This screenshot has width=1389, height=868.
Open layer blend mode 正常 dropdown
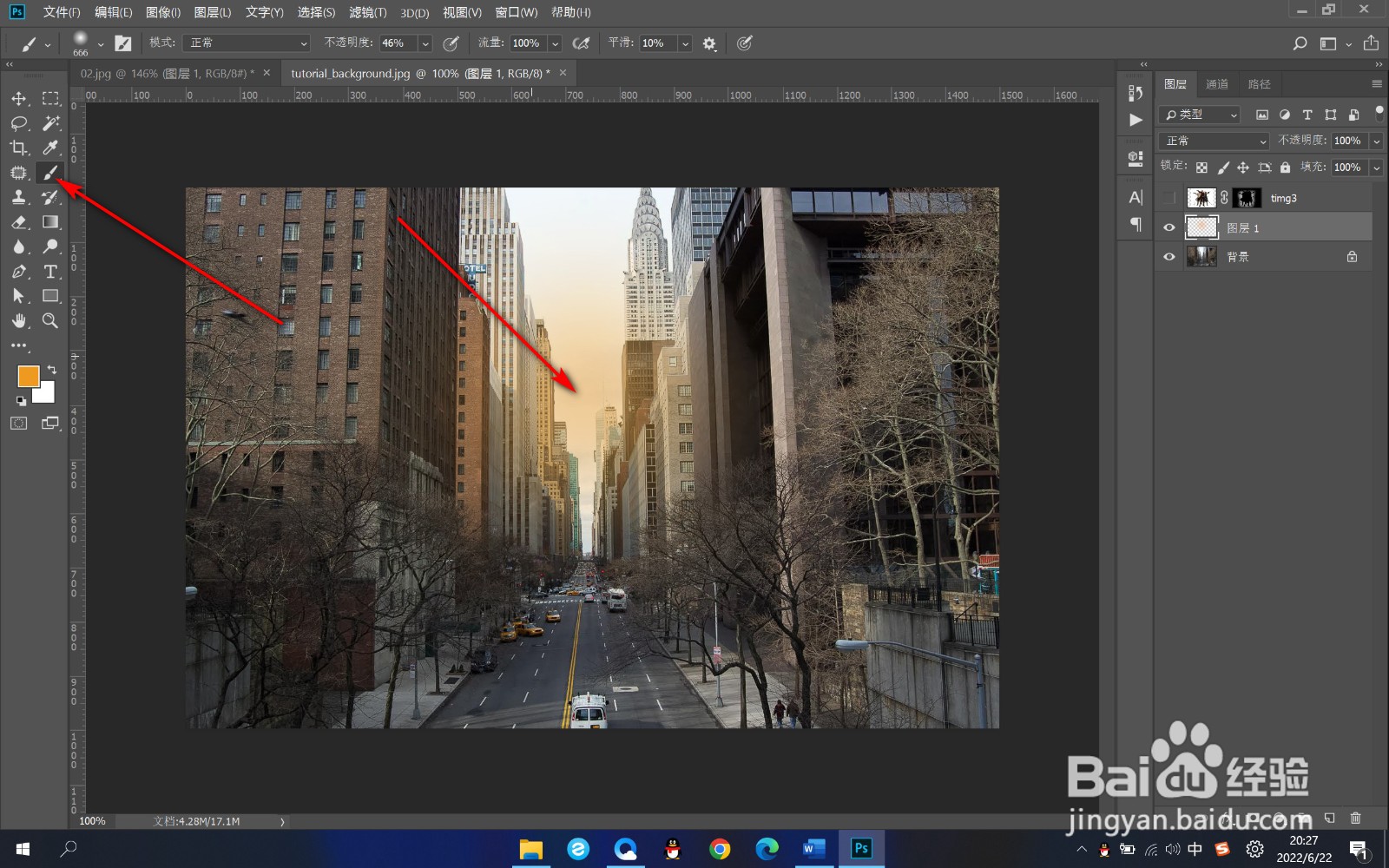tap(1215, 141)
